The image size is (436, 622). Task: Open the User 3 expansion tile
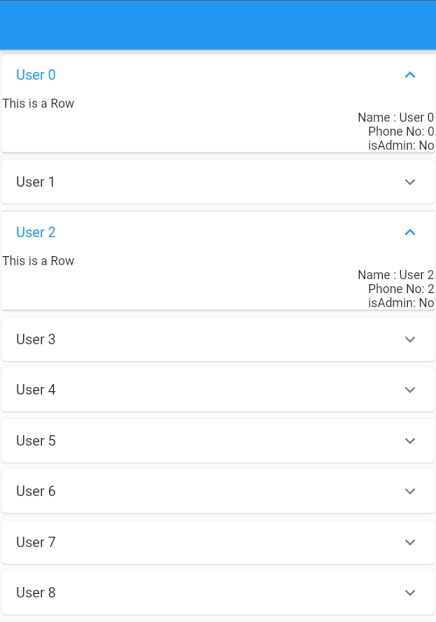pos(218,339)
